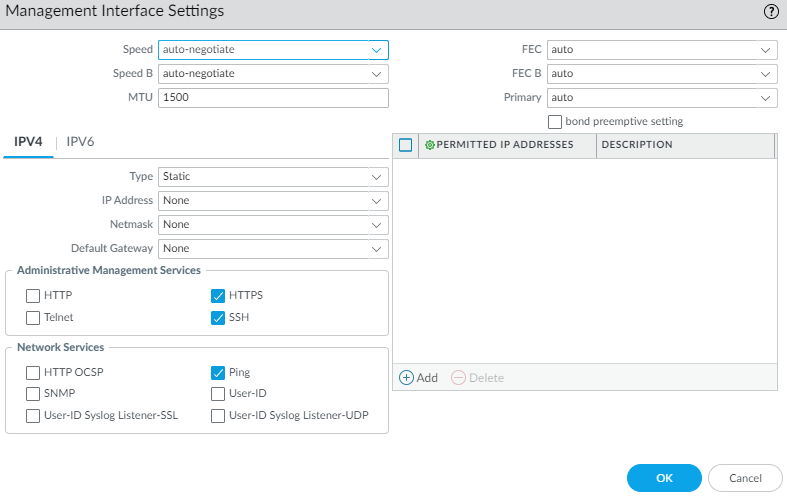The width and height of the screenshot is (787, 503).
Task: Open the Speed dropdown
Action: 272,49
